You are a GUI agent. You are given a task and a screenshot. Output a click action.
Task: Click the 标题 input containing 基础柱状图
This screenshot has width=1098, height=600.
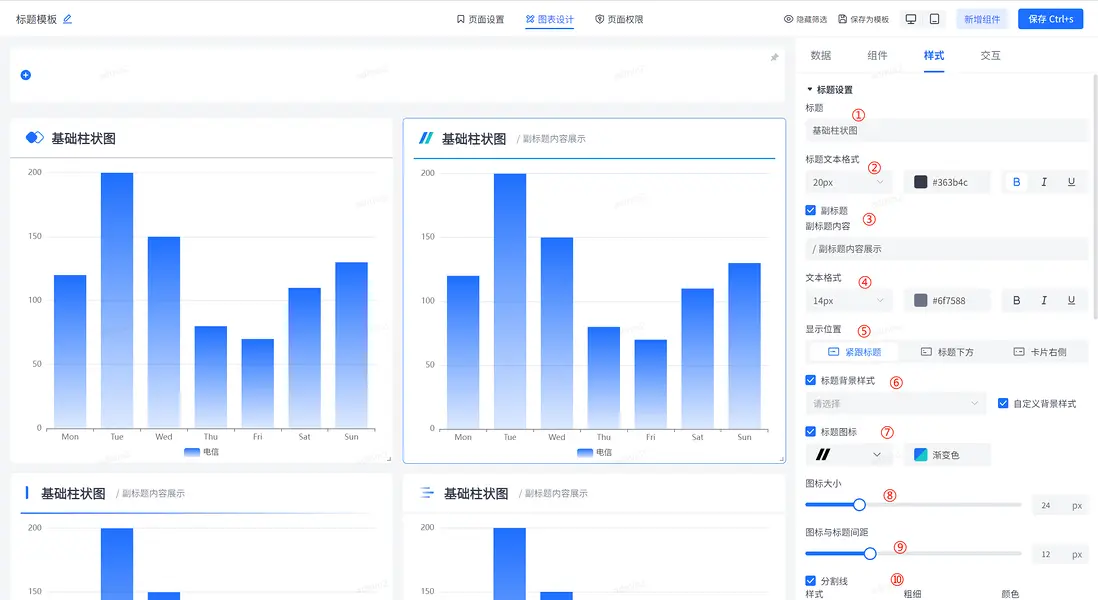point(947,130)
